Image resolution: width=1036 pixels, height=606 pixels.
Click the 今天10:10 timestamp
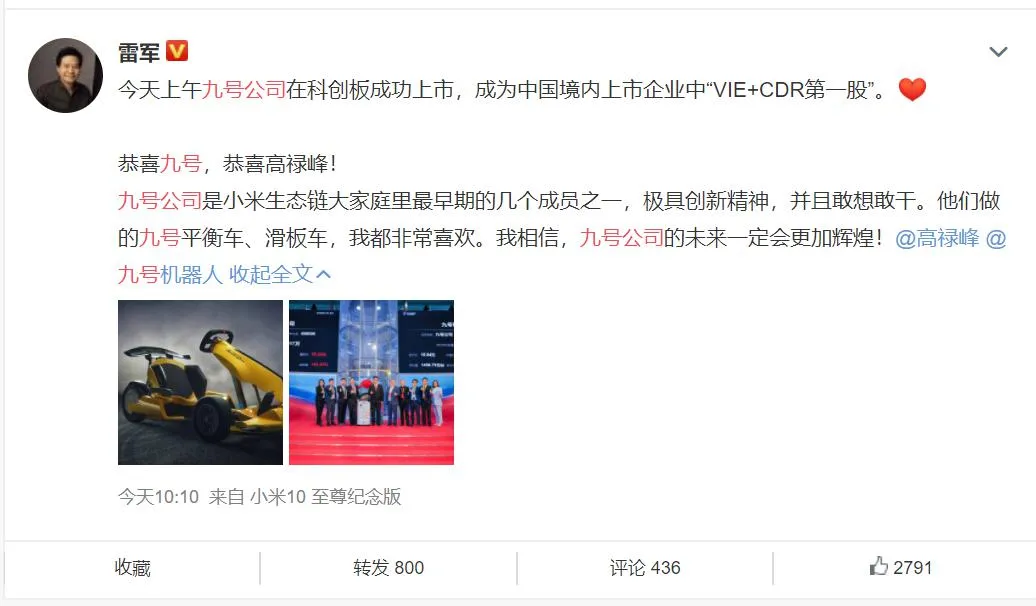tap(159, 496)
